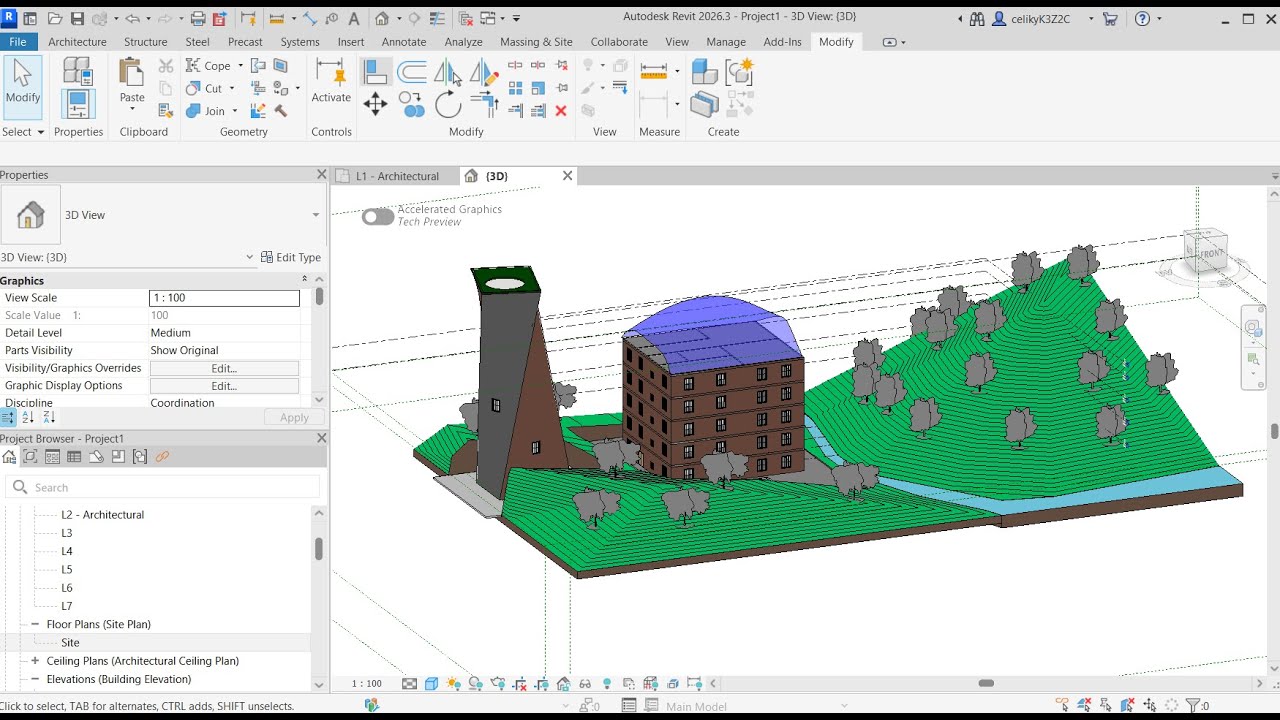Click the Edit Type button
Viewport: 1280px width, 720px height.
pyautogui.click(x=291, y=257)
